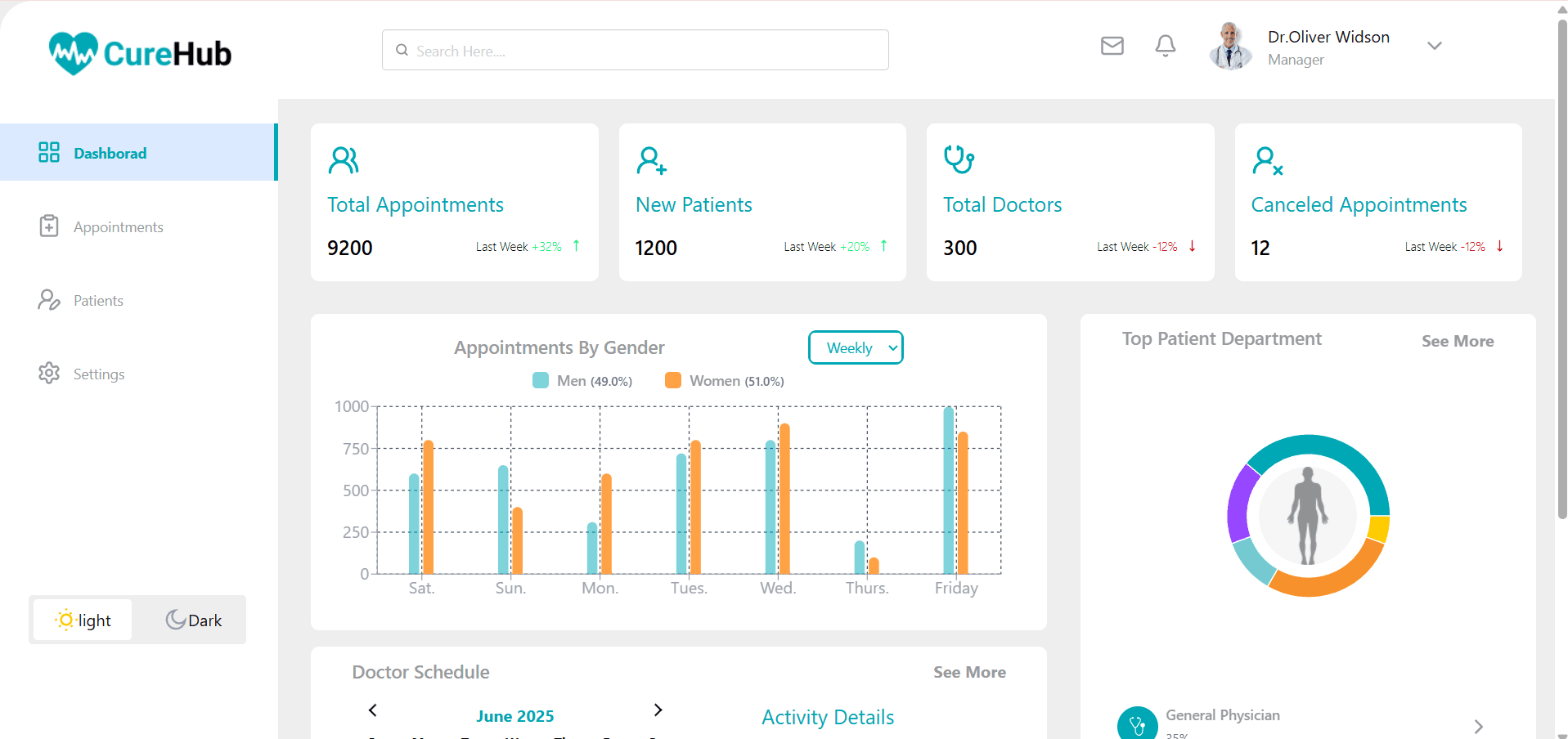Click the June 2025 calendar label

tap(515, 716)
